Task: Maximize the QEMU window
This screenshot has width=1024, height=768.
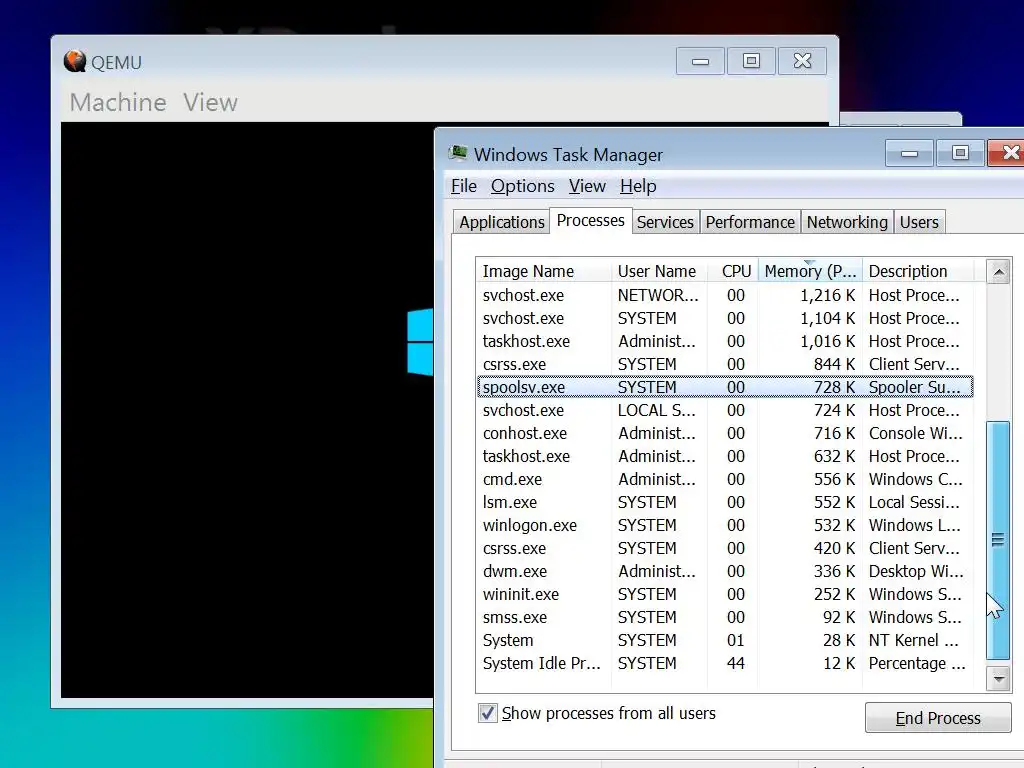Action: [x=751, y=61]
